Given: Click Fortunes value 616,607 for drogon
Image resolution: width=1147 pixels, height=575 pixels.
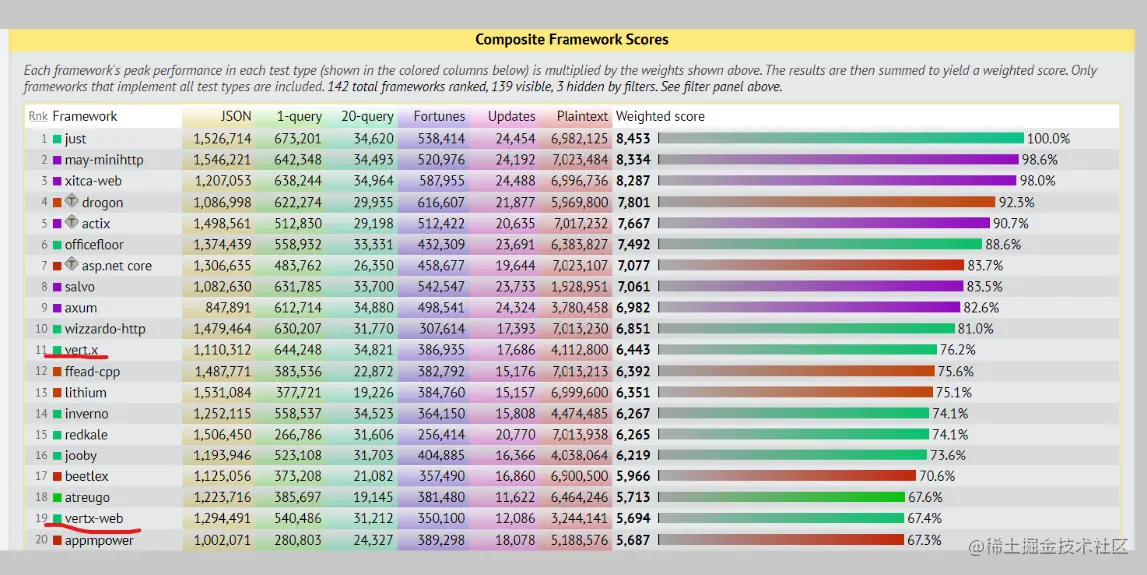Looking at the screenshot, I should 441,203.
